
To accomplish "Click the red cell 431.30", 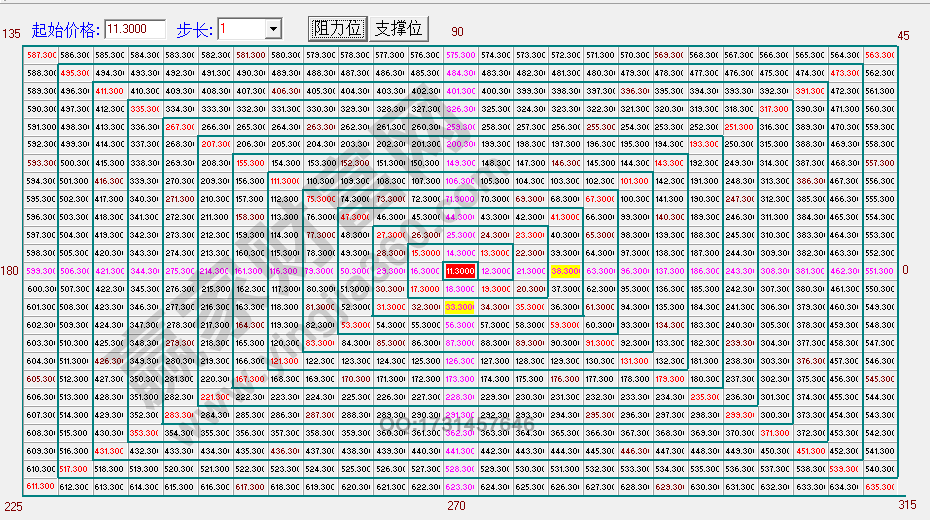I will pyautogui.click(x=110, y=451).
